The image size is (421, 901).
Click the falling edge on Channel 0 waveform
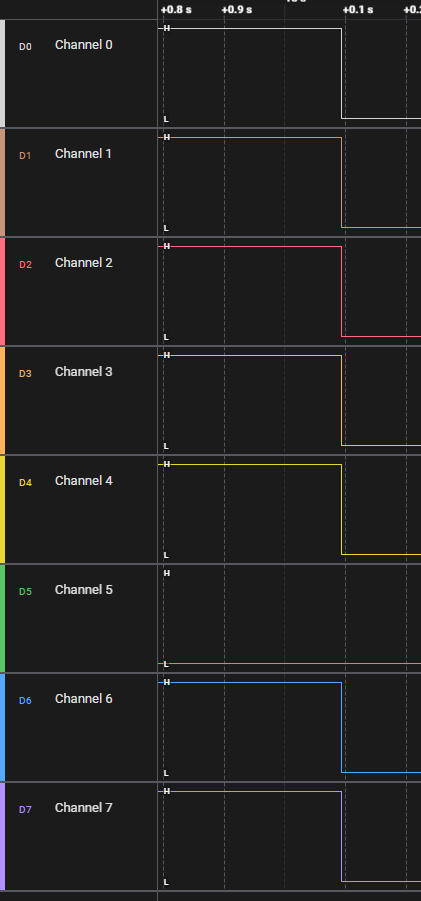pos(342,73)
